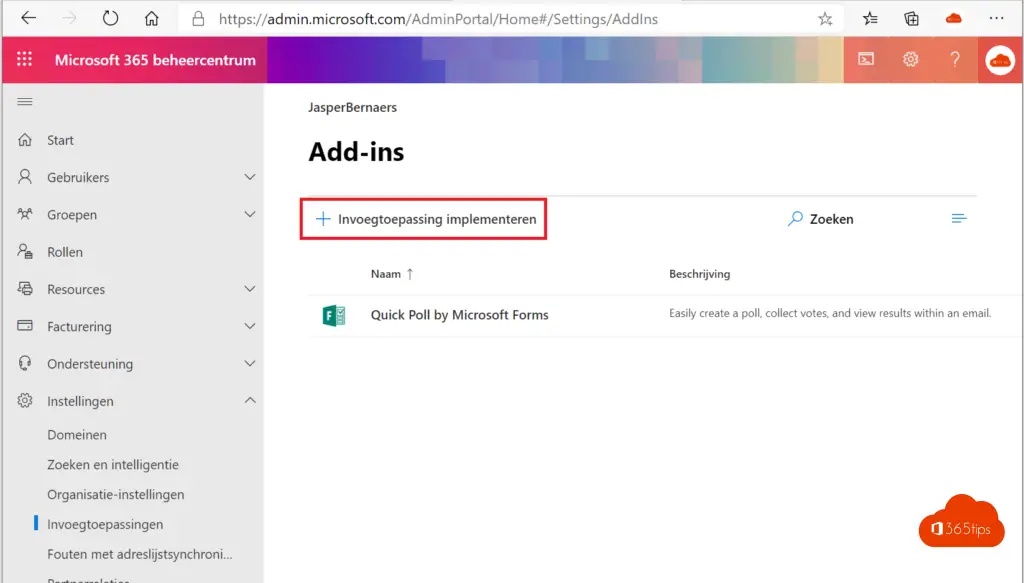Image resolution: width=1024 pixels, height=583 pixels.
Task: Select Invoegtoepassingen in sidebar
Action: point(105,524)
